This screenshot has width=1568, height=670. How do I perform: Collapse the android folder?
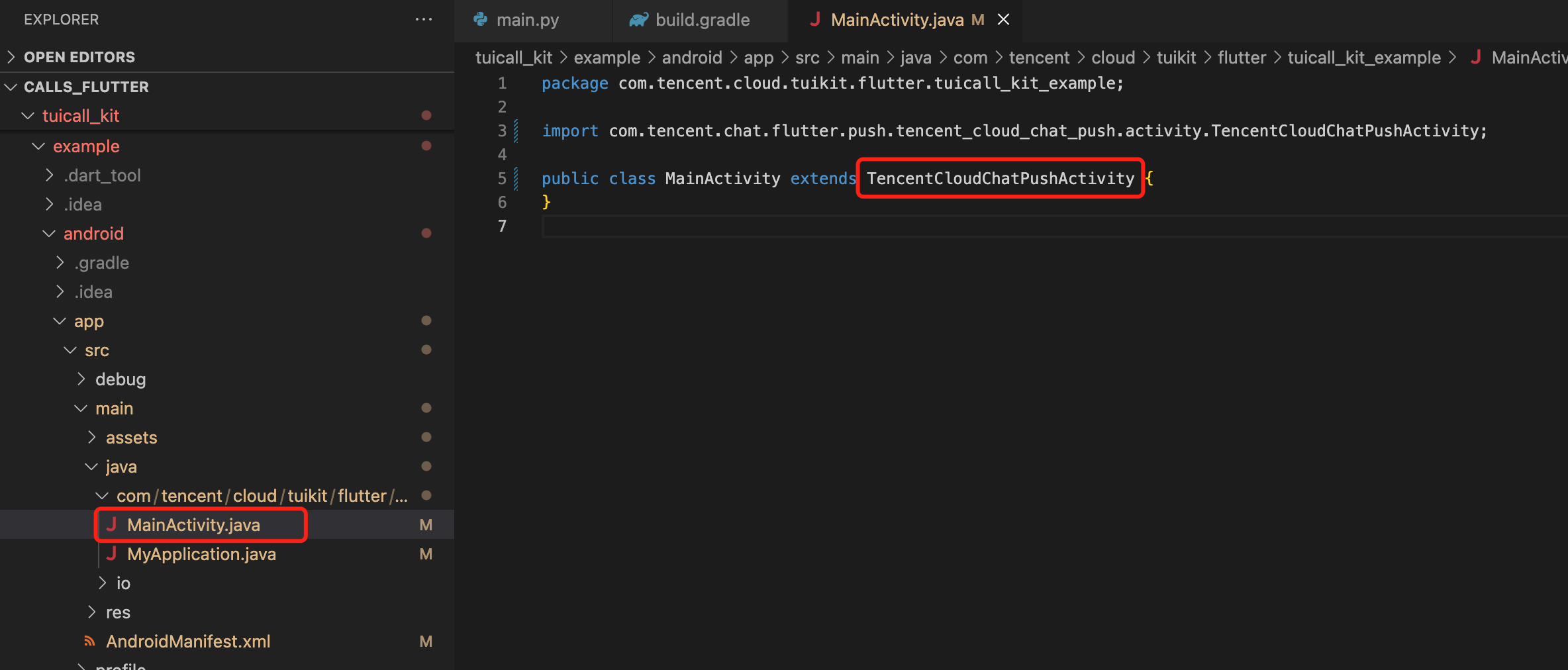pyautogui.click(x=49, y=234)
